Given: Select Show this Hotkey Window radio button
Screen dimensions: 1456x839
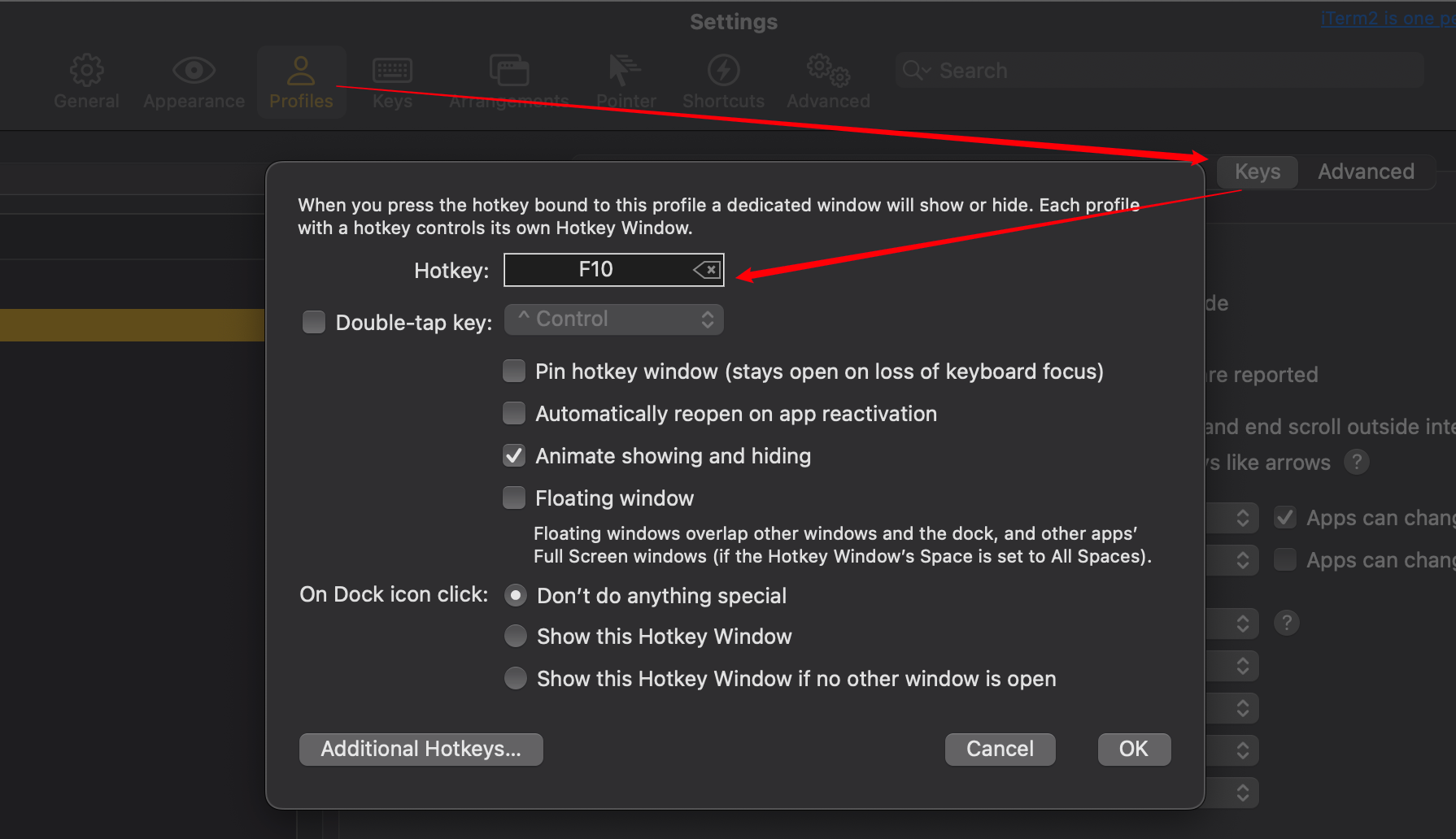Looking at the screenshot, I should (x=516, y=637).
